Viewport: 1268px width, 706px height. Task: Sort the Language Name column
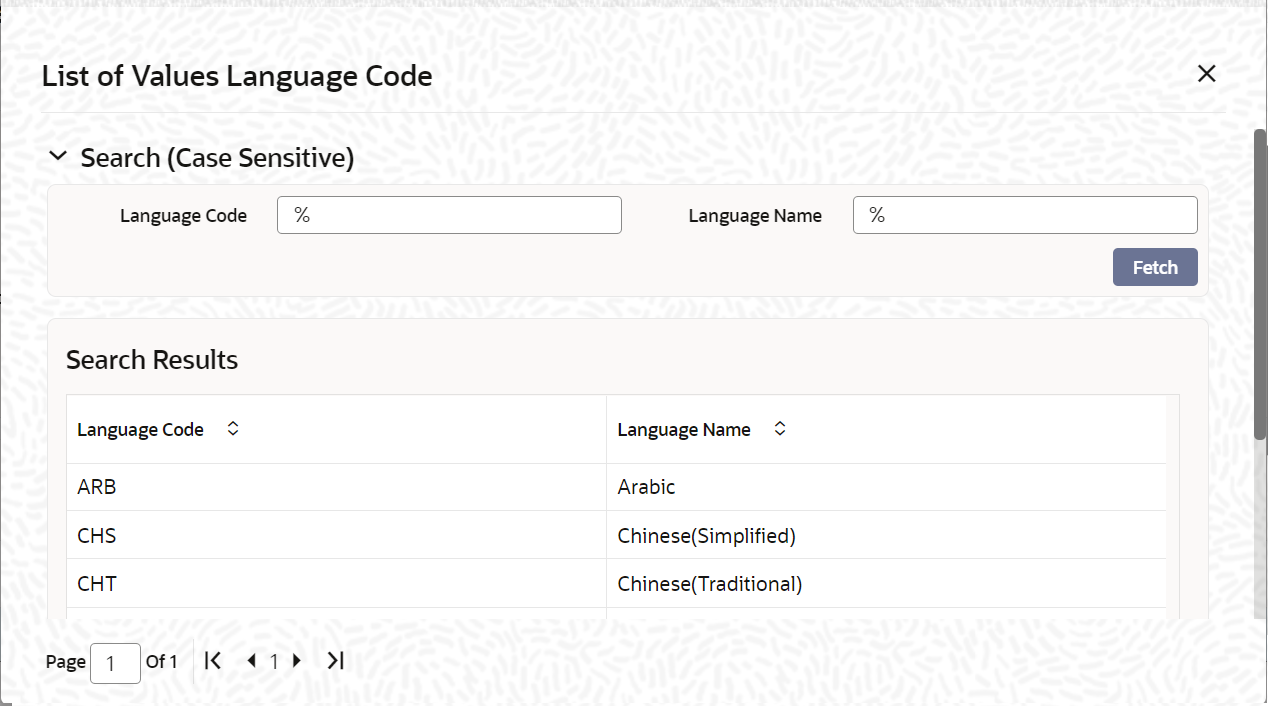tap(779, 428)
